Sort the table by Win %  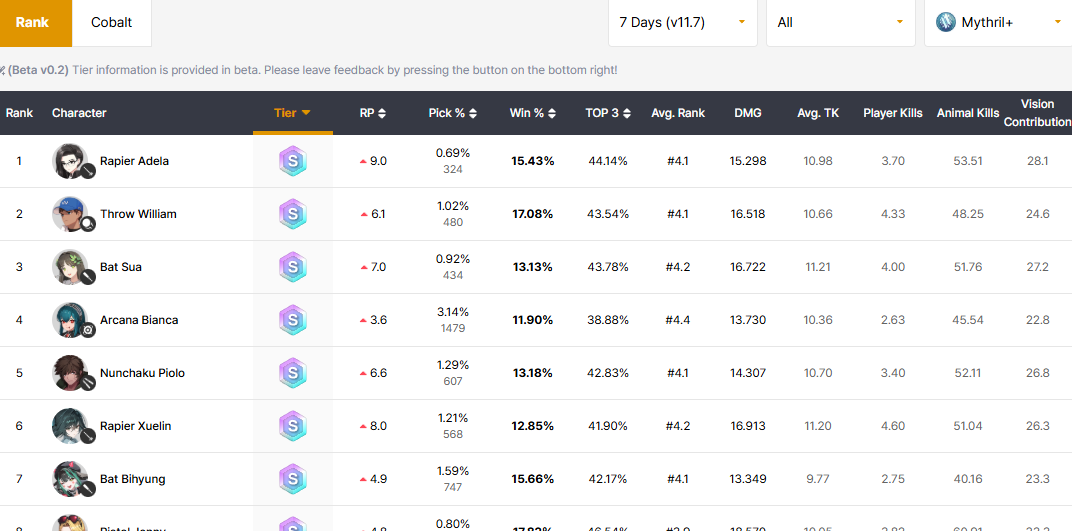click(533, 113)
